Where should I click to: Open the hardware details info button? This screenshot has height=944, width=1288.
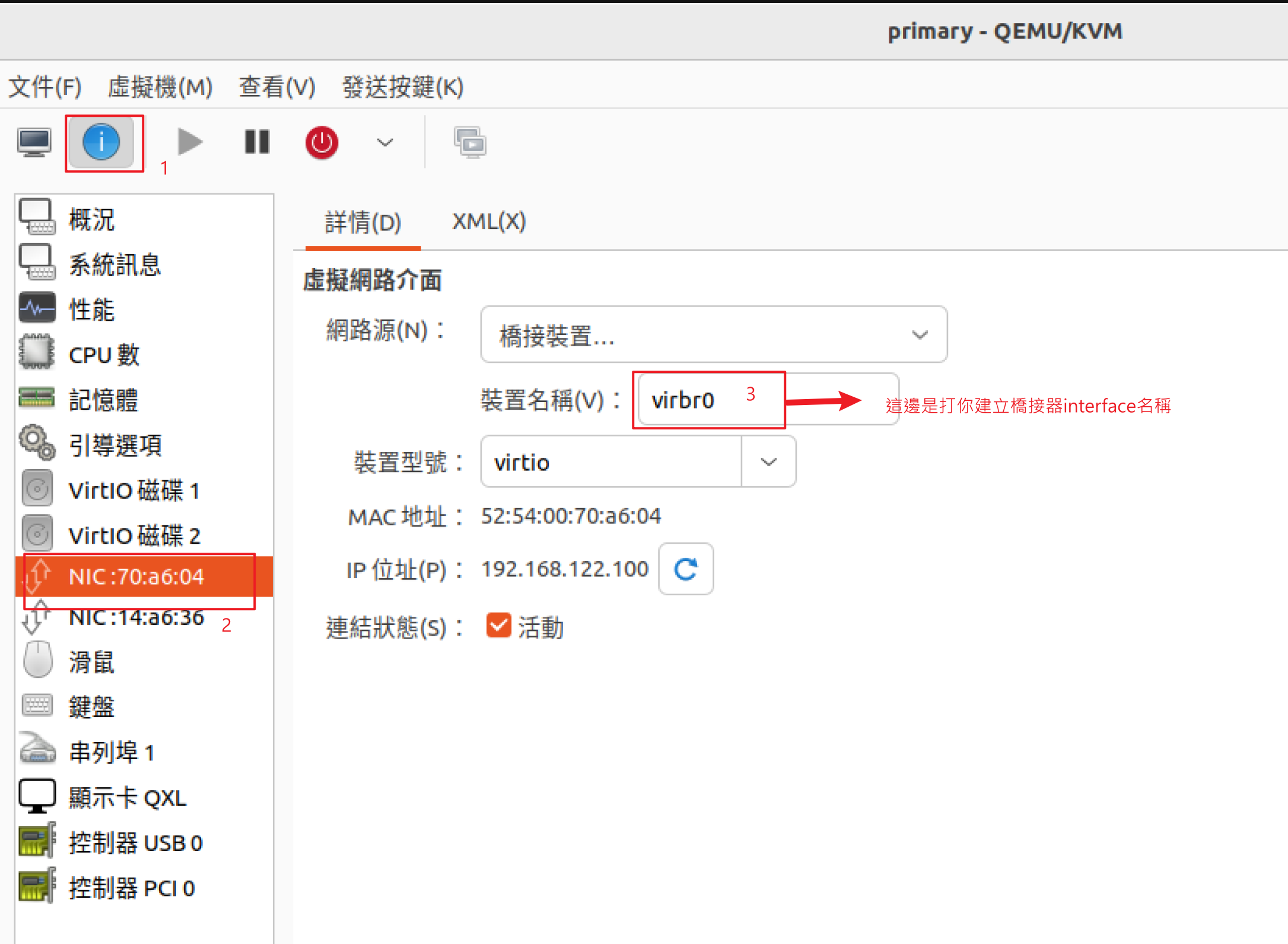click(101, 142)
